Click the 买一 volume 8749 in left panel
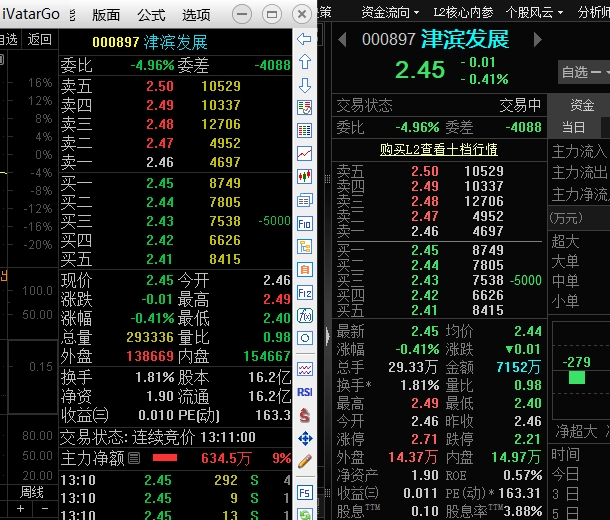 [225, 183]
